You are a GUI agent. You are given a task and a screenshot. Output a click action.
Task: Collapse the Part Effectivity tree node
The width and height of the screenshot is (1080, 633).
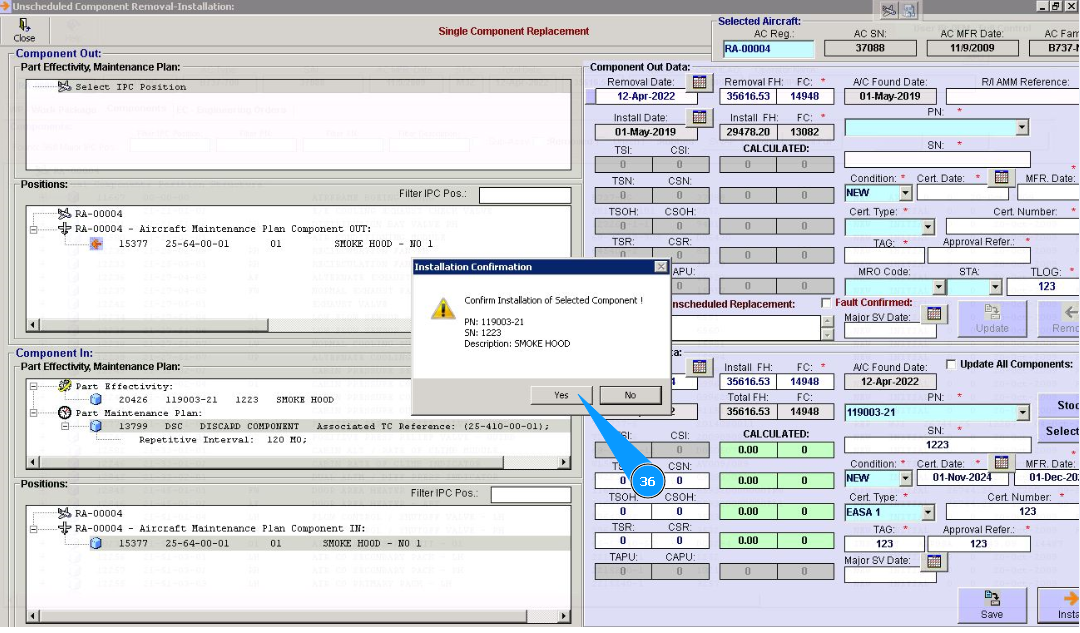coord(35,386)
